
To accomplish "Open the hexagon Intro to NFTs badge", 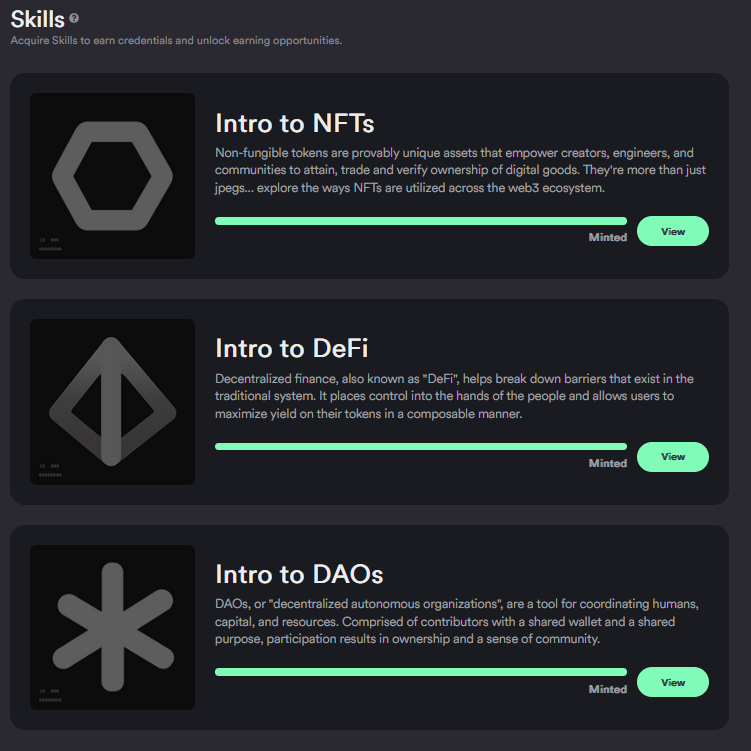I will click(113, 176).
